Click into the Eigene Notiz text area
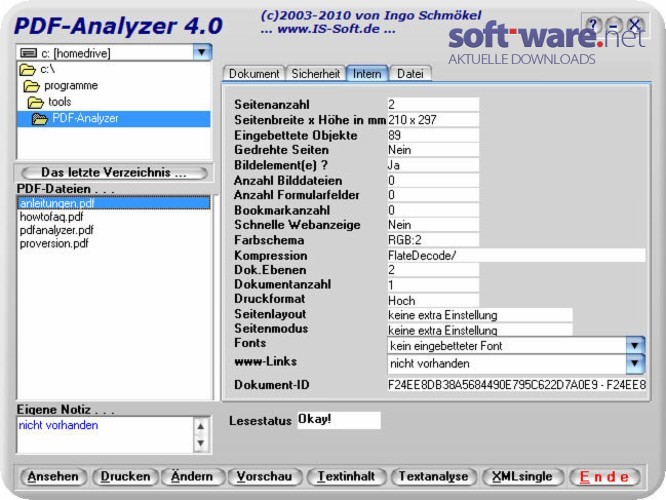Viewport: 666px width, 500px height. click(105, 435)
